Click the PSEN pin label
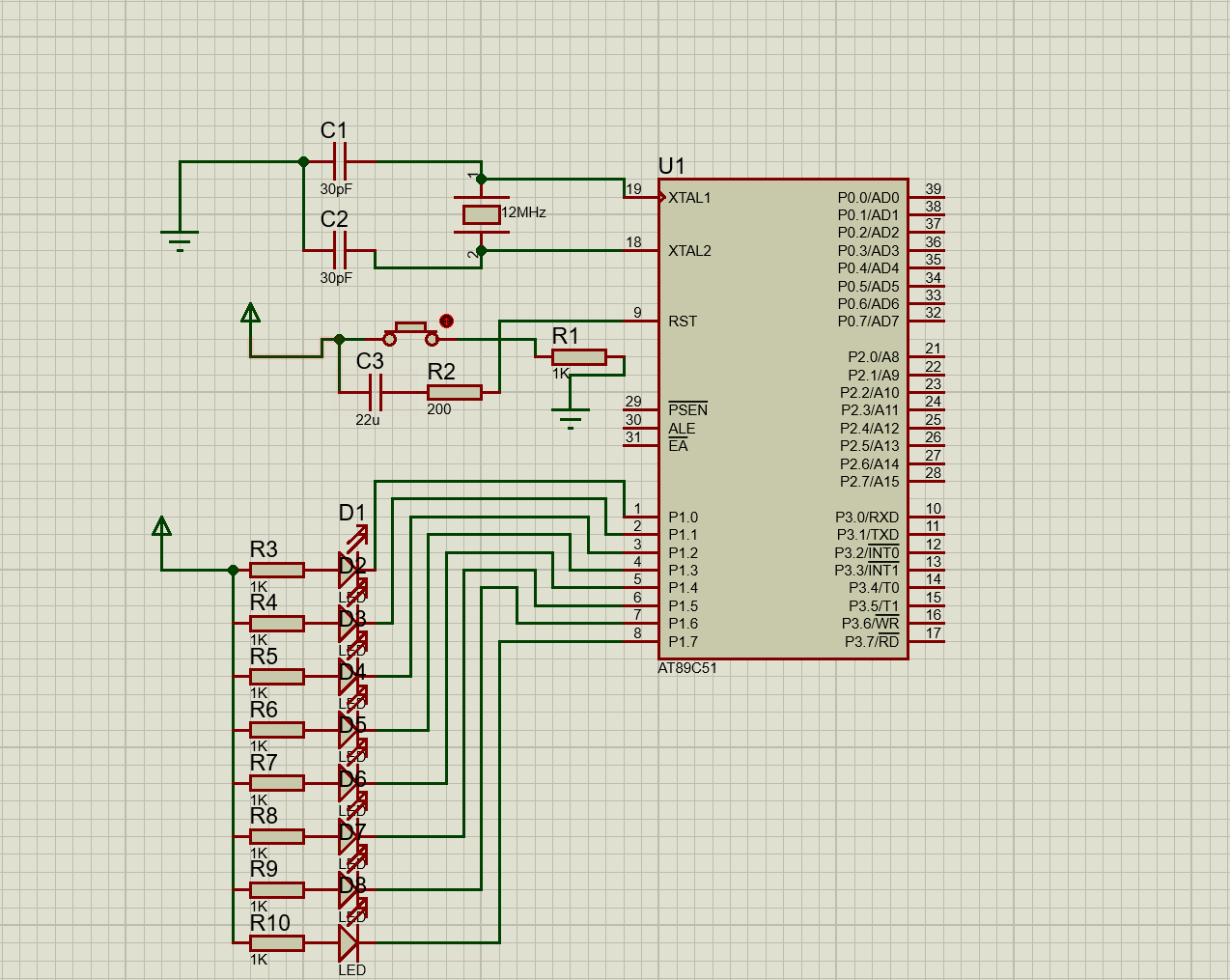Screen dimensions: 1230x980 687,409
